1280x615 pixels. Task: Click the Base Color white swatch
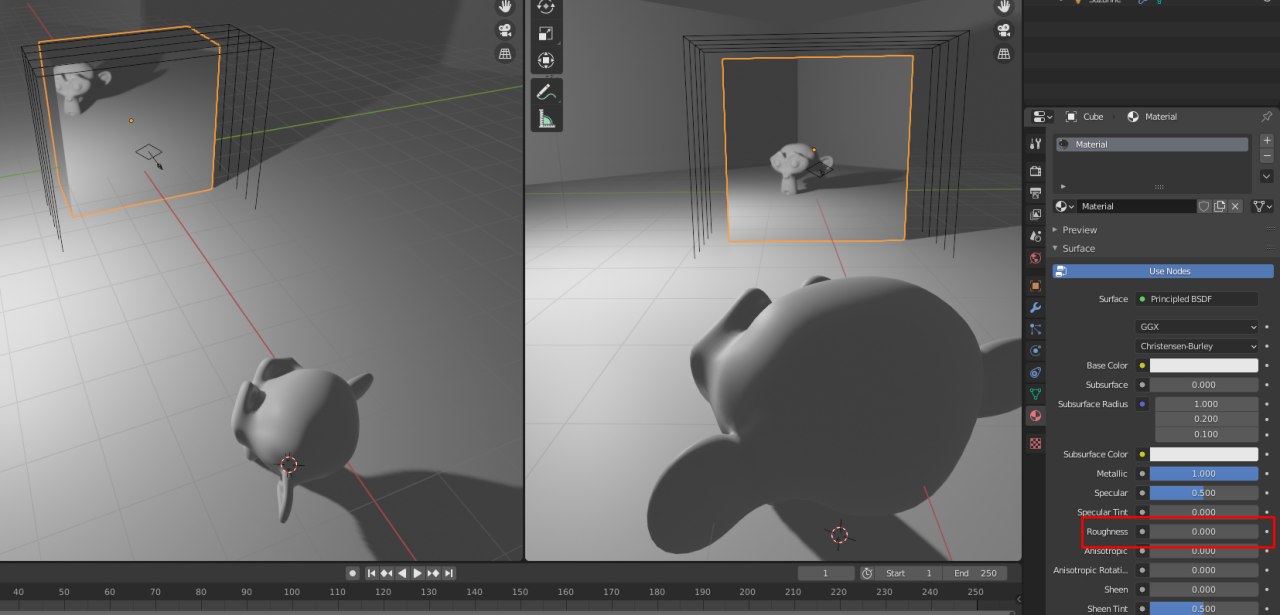click(x=1204, y=366)
